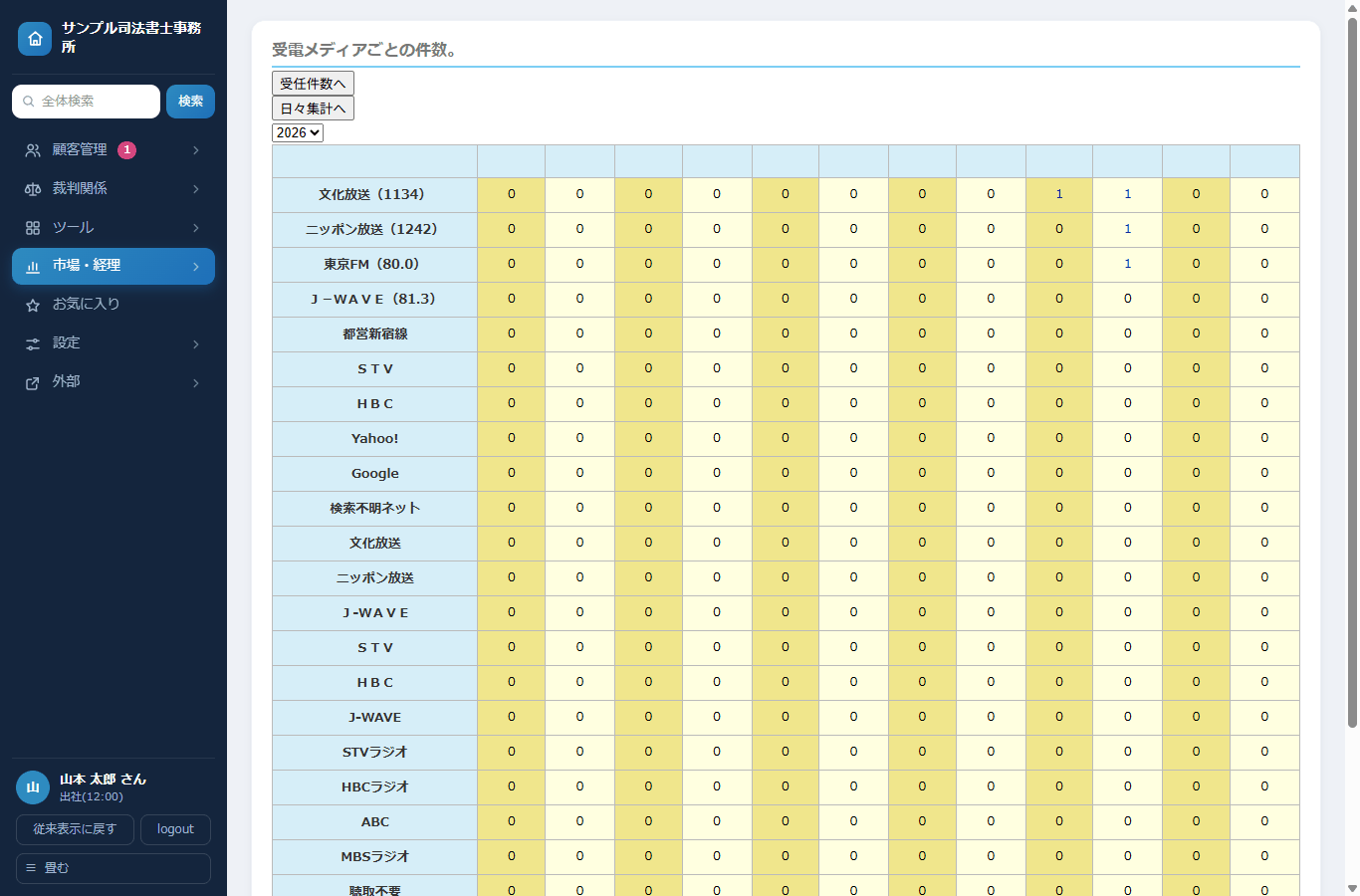Open the 2026 year dropdown
Viewport: 1360px width, 896px height.
click(298, 132)
